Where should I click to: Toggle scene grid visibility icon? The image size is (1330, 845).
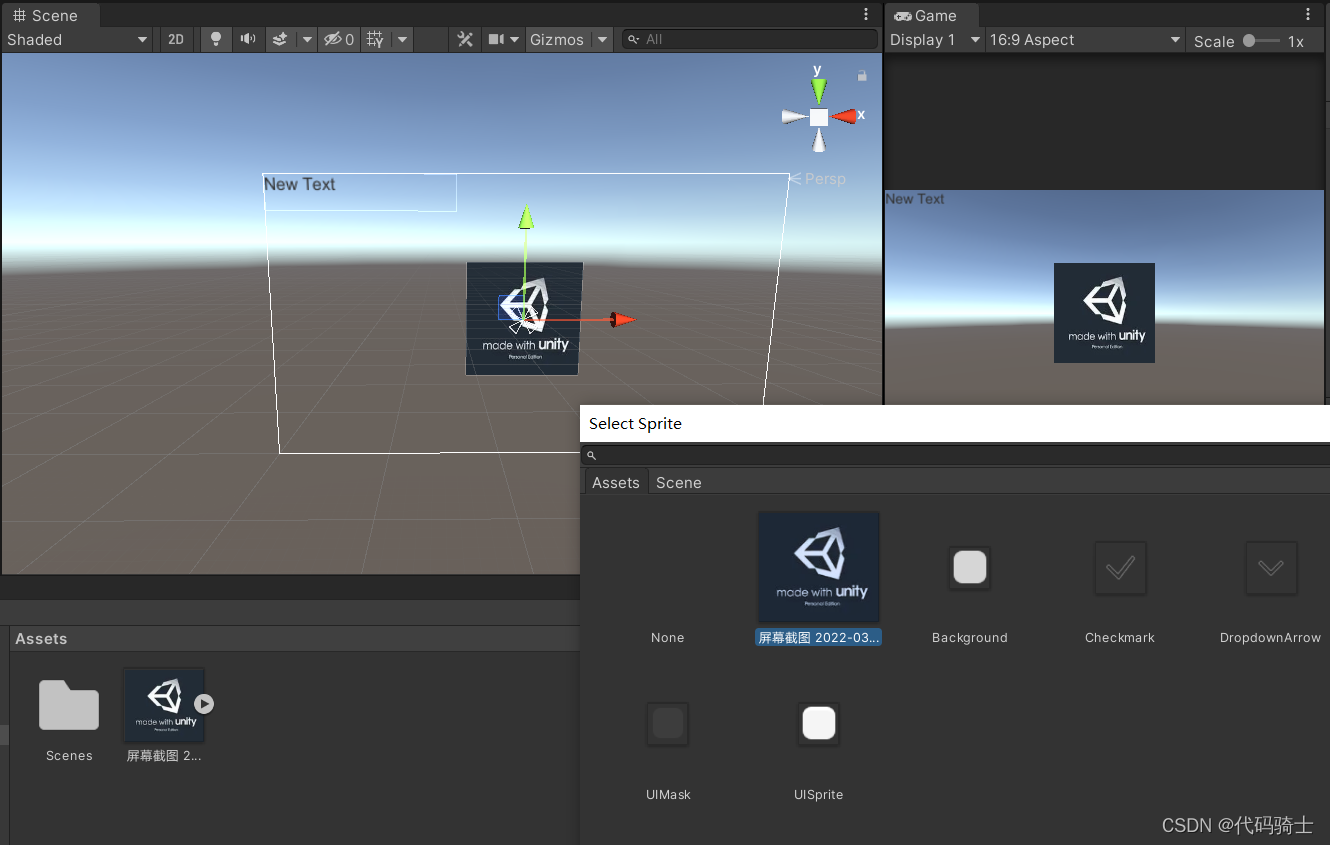[375, 39]
